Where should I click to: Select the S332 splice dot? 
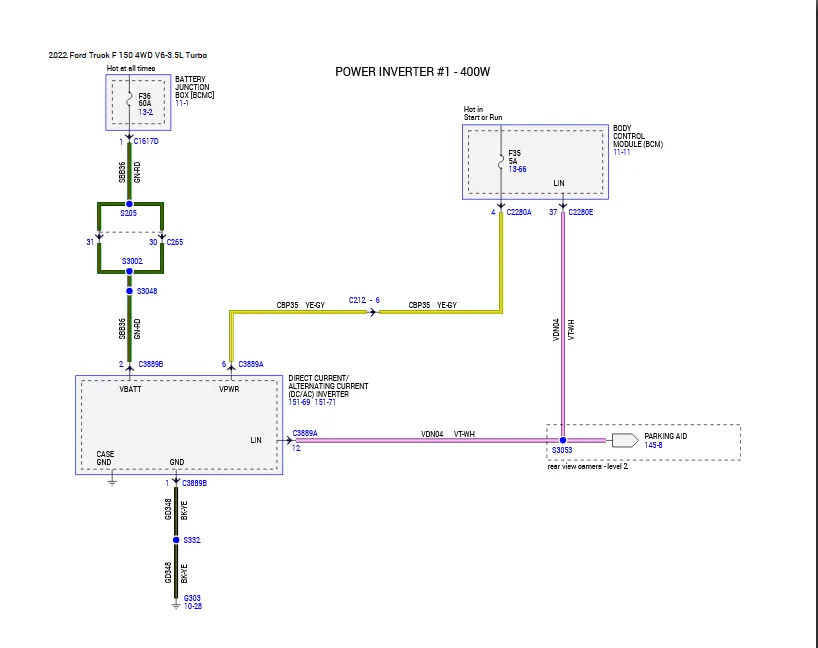176,540
